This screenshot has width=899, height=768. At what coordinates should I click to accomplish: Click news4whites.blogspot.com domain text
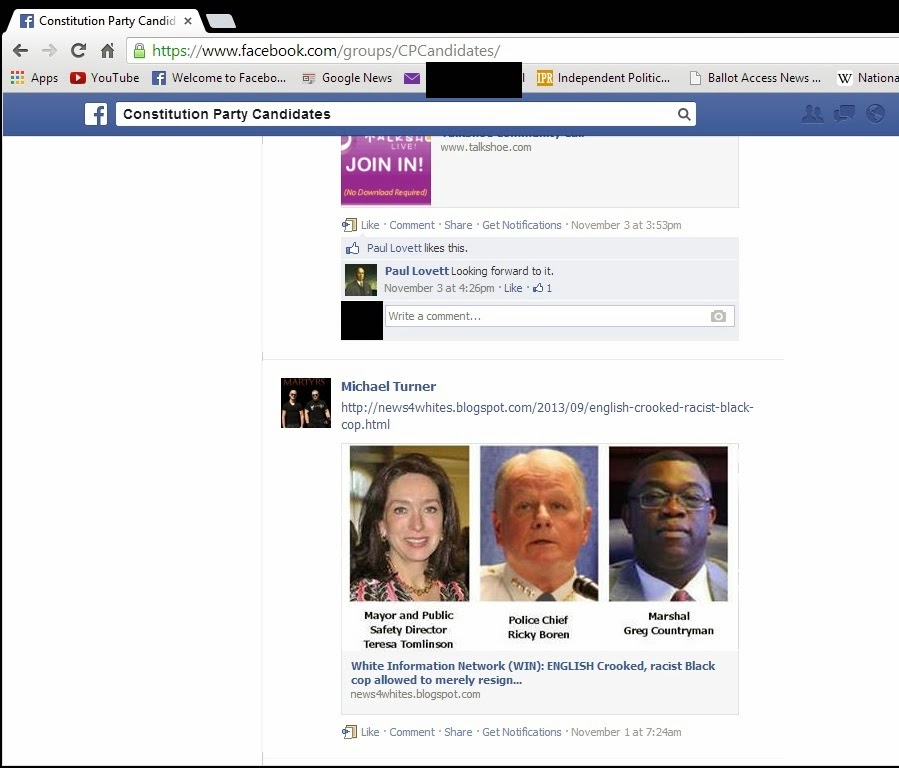point(415,694)
